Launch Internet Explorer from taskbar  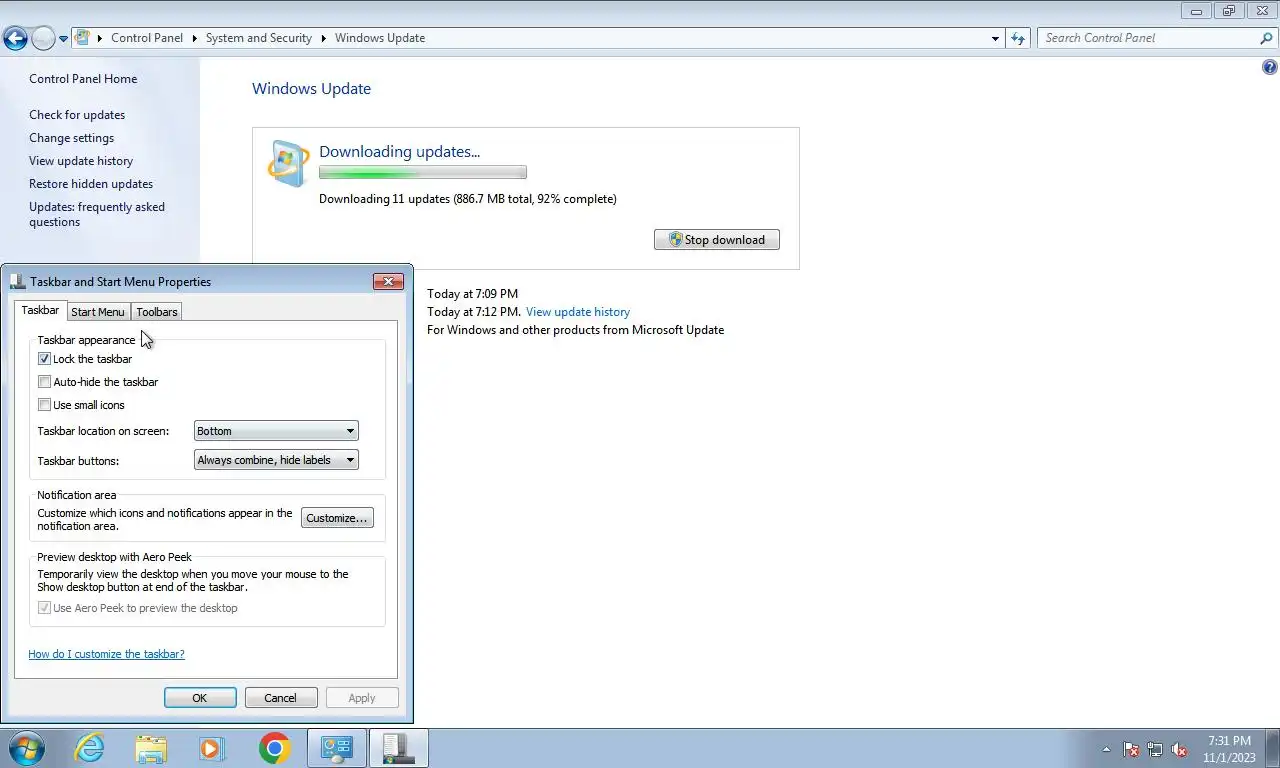[89, 748]
